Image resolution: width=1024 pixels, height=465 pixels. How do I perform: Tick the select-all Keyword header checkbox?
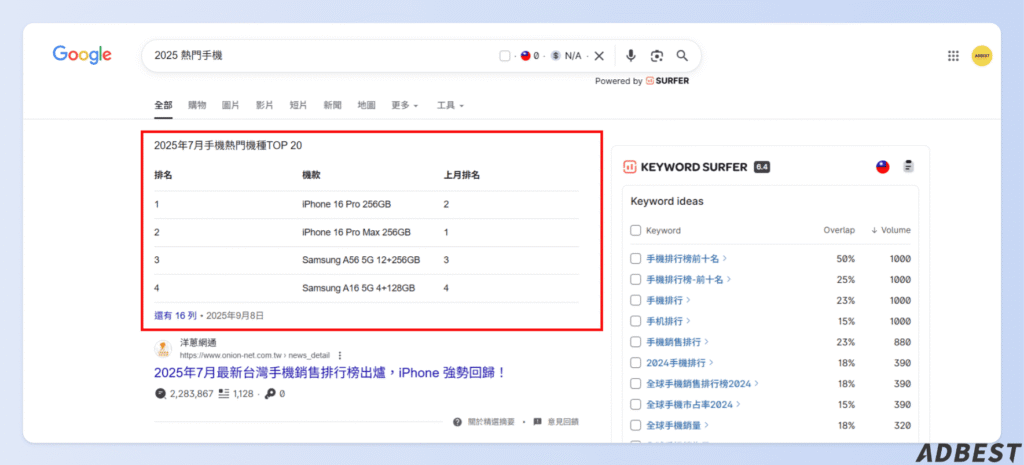[635, 231]
